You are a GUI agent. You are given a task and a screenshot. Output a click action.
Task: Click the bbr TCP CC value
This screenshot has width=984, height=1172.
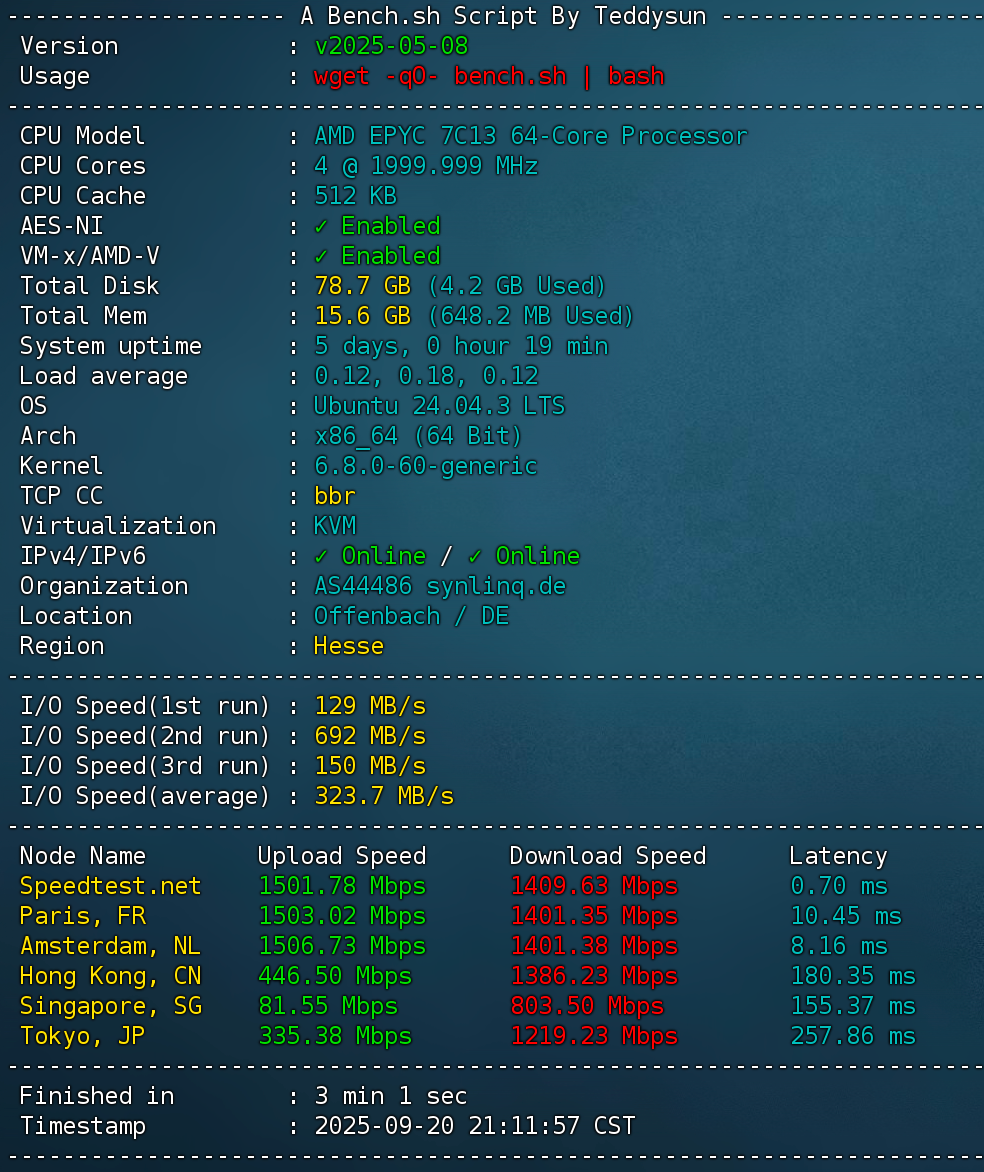[x=335, y=496]
